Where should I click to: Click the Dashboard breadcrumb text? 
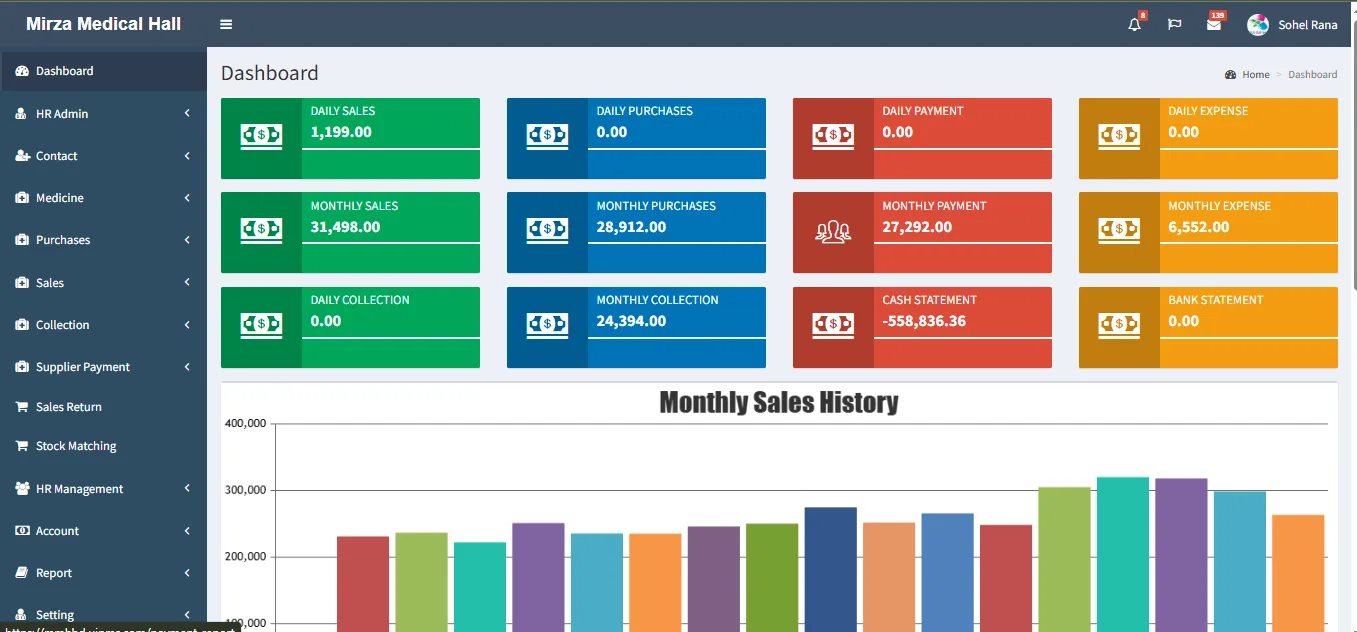[x=1313, y=75]
